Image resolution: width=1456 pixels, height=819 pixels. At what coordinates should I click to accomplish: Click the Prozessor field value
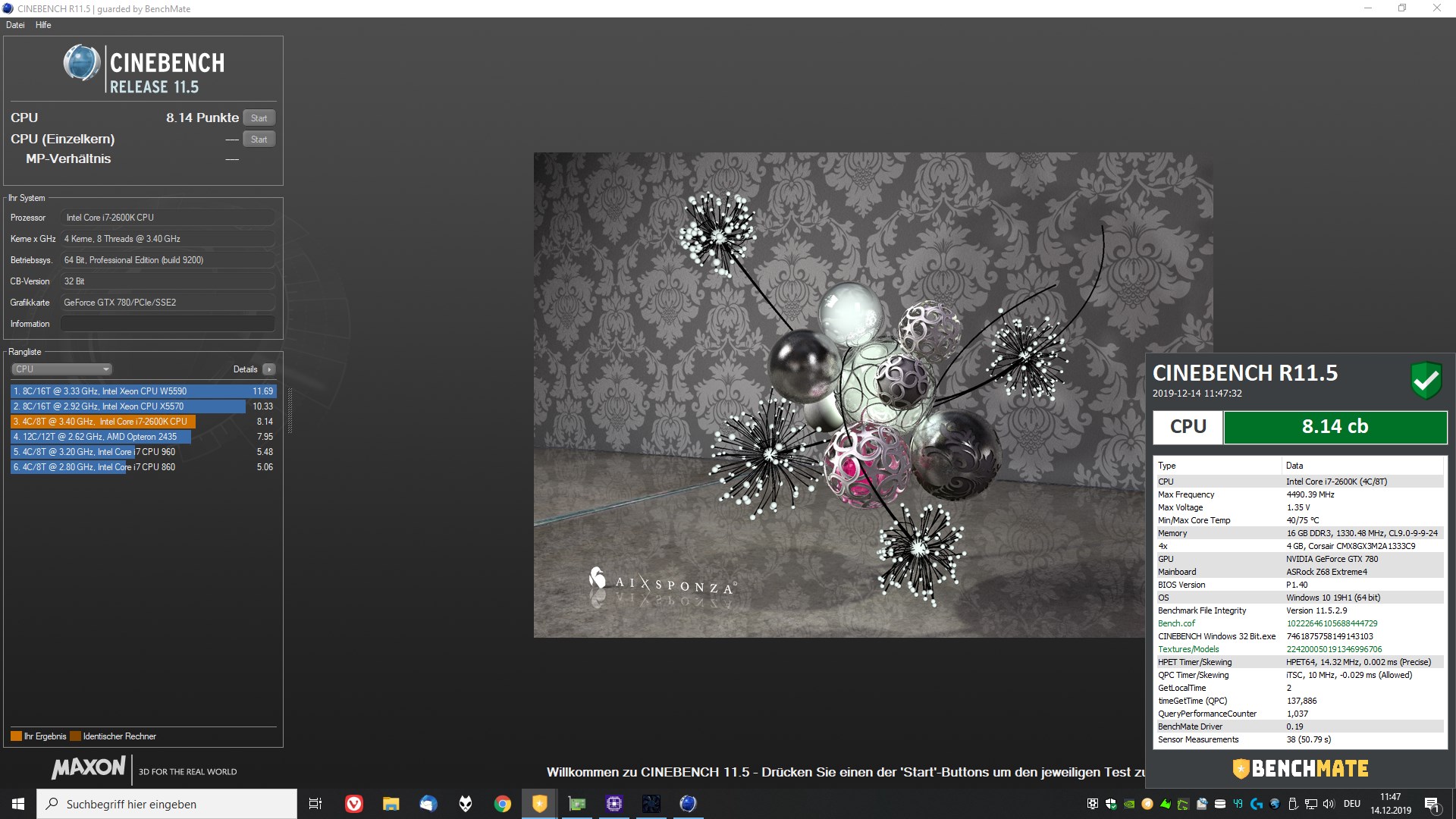pos(168,218)
